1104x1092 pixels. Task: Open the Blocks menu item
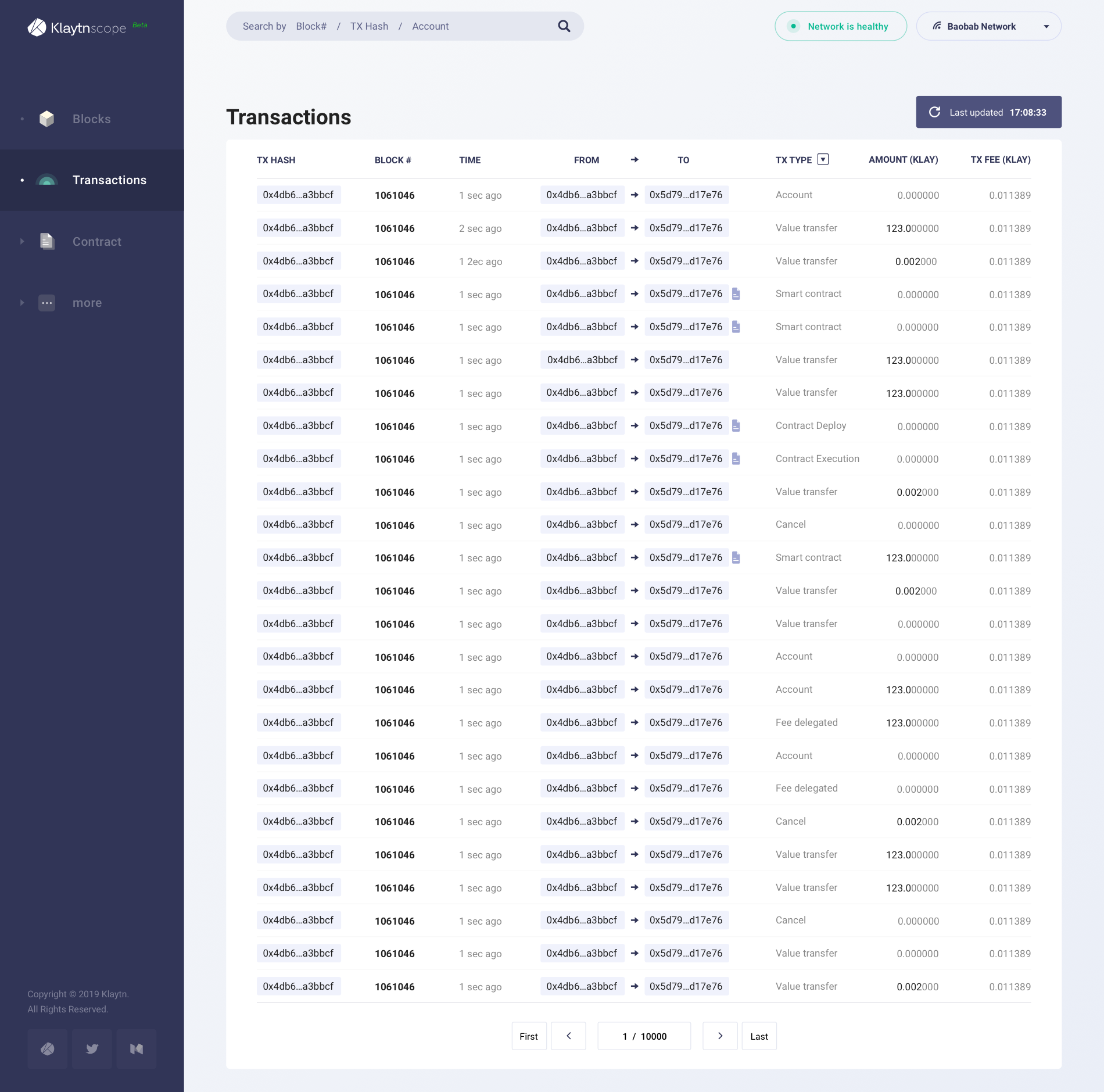pyautogui.click(x=91, y=119)
